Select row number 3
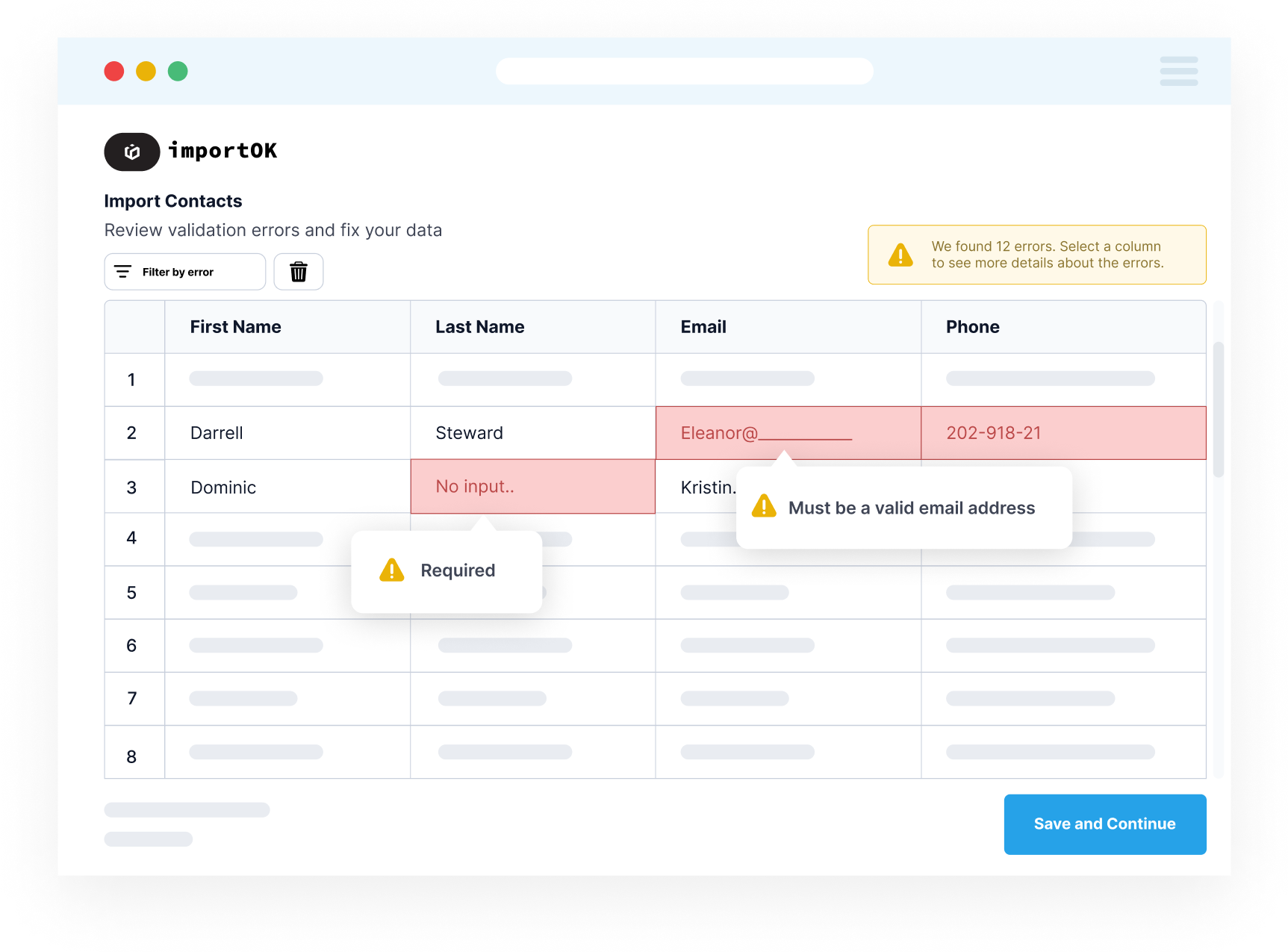The width and height of the screenshot is (1288, 952). (134, 487)
